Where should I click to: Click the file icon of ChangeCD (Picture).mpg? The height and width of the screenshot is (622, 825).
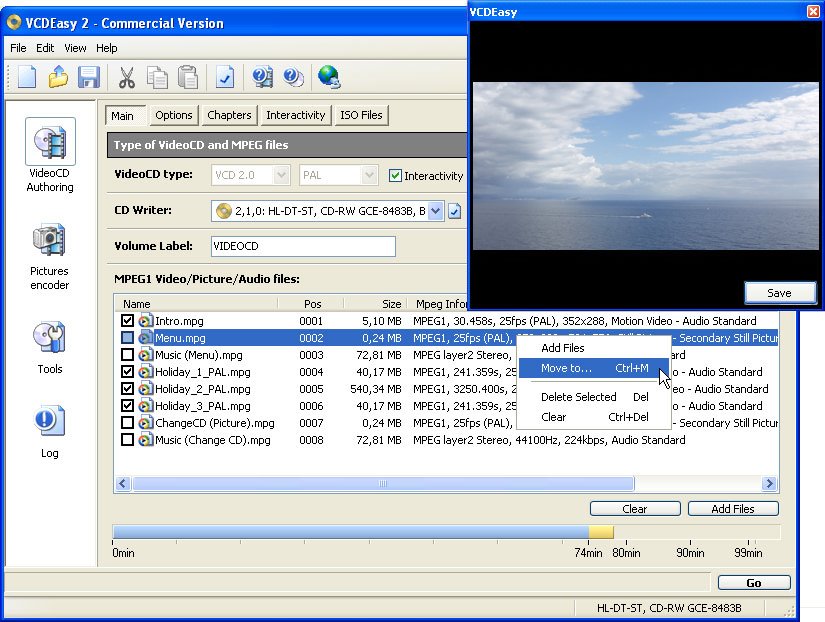click(145, 423)
